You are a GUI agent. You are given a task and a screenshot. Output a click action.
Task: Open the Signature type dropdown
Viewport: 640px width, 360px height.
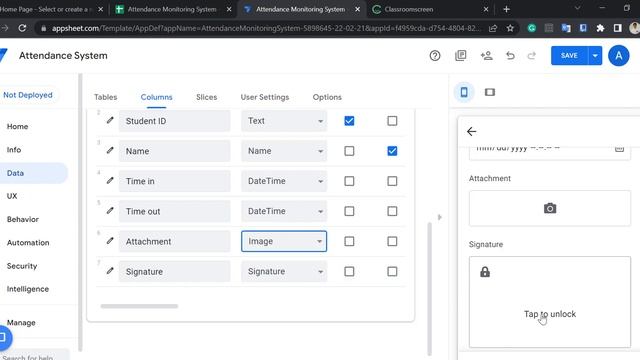pos(284,271)
